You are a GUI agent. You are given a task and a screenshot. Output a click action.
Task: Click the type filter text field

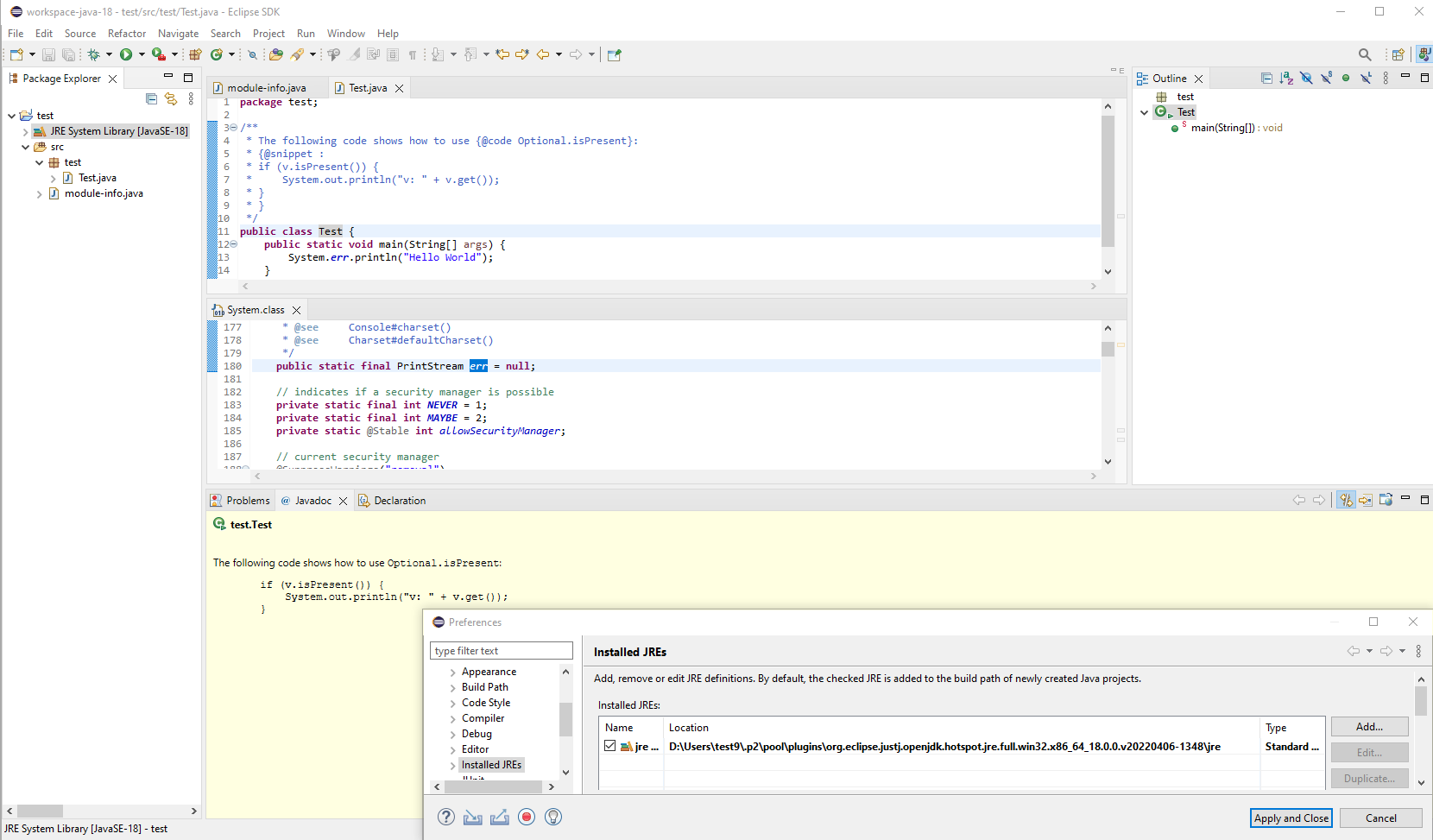point(501,651)
